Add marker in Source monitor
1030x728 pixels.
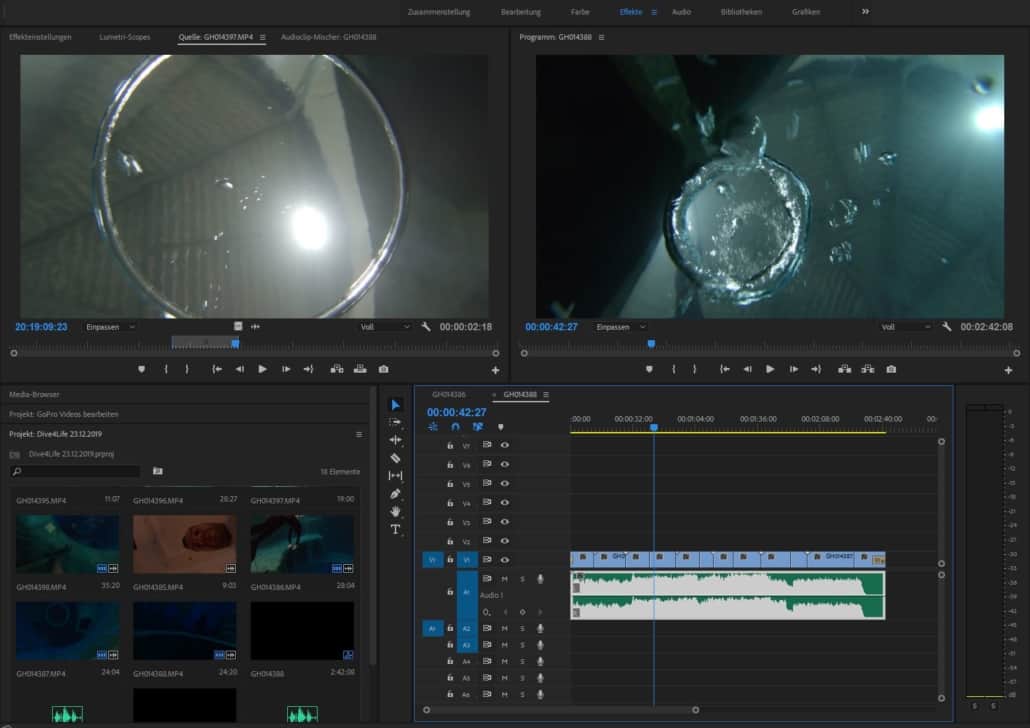point(141,369)
